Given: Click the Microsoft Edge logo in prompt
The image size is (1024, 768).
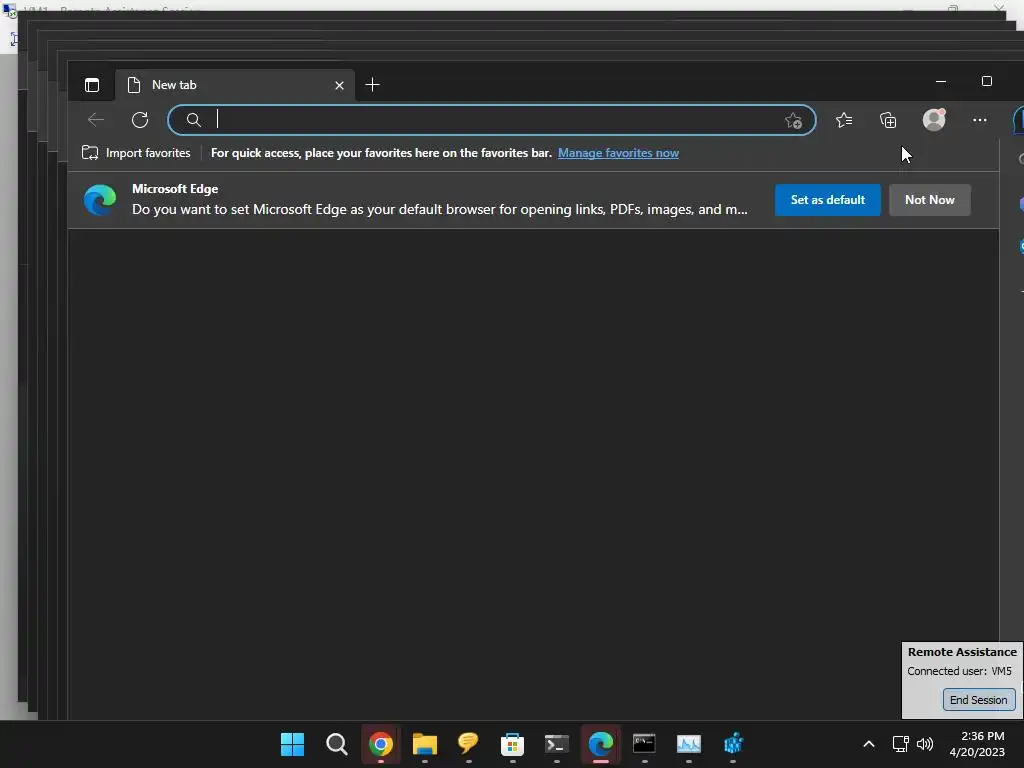Looking at the screenshot, I should pos(100,200).
